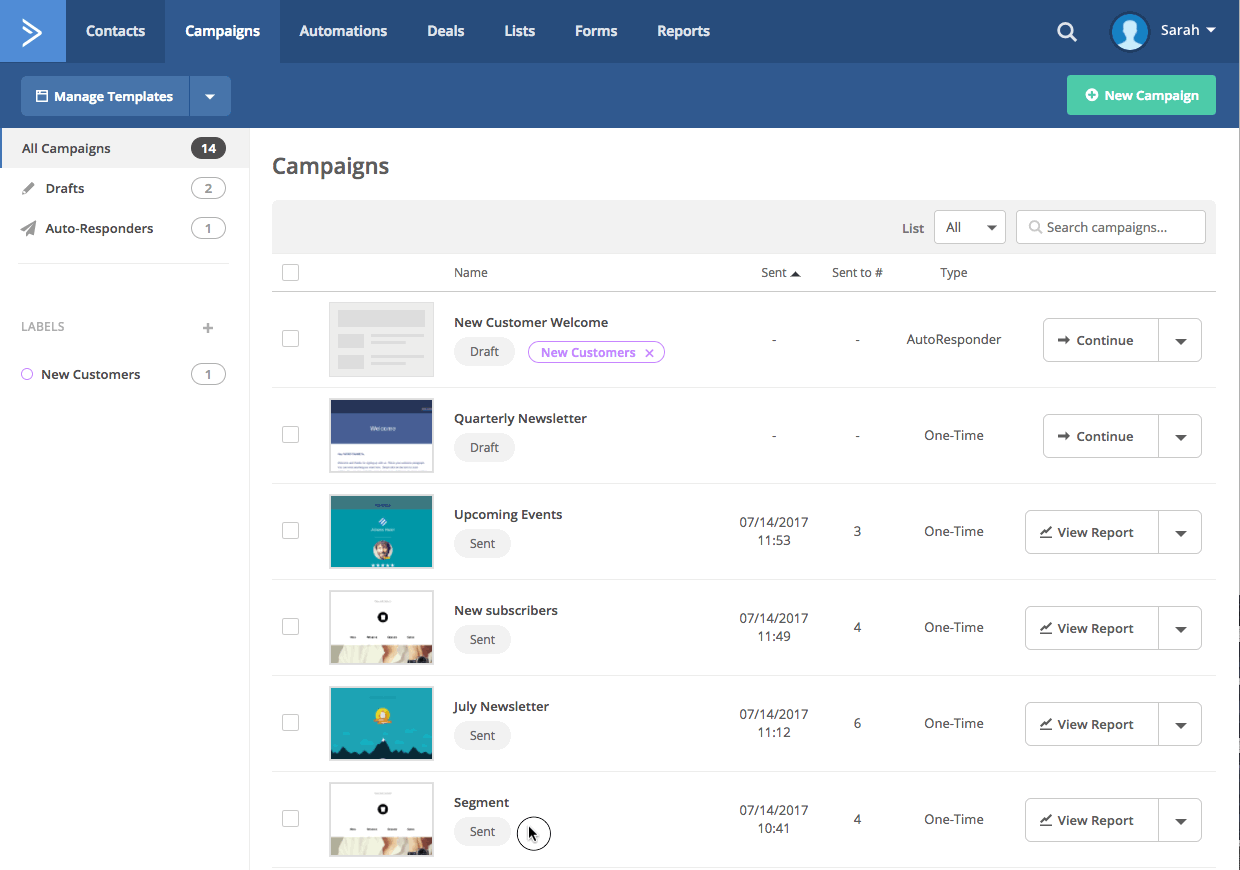Go to the Automations tab
The width and height of the screenshot is (1240, 870).
tap(343, 31)
